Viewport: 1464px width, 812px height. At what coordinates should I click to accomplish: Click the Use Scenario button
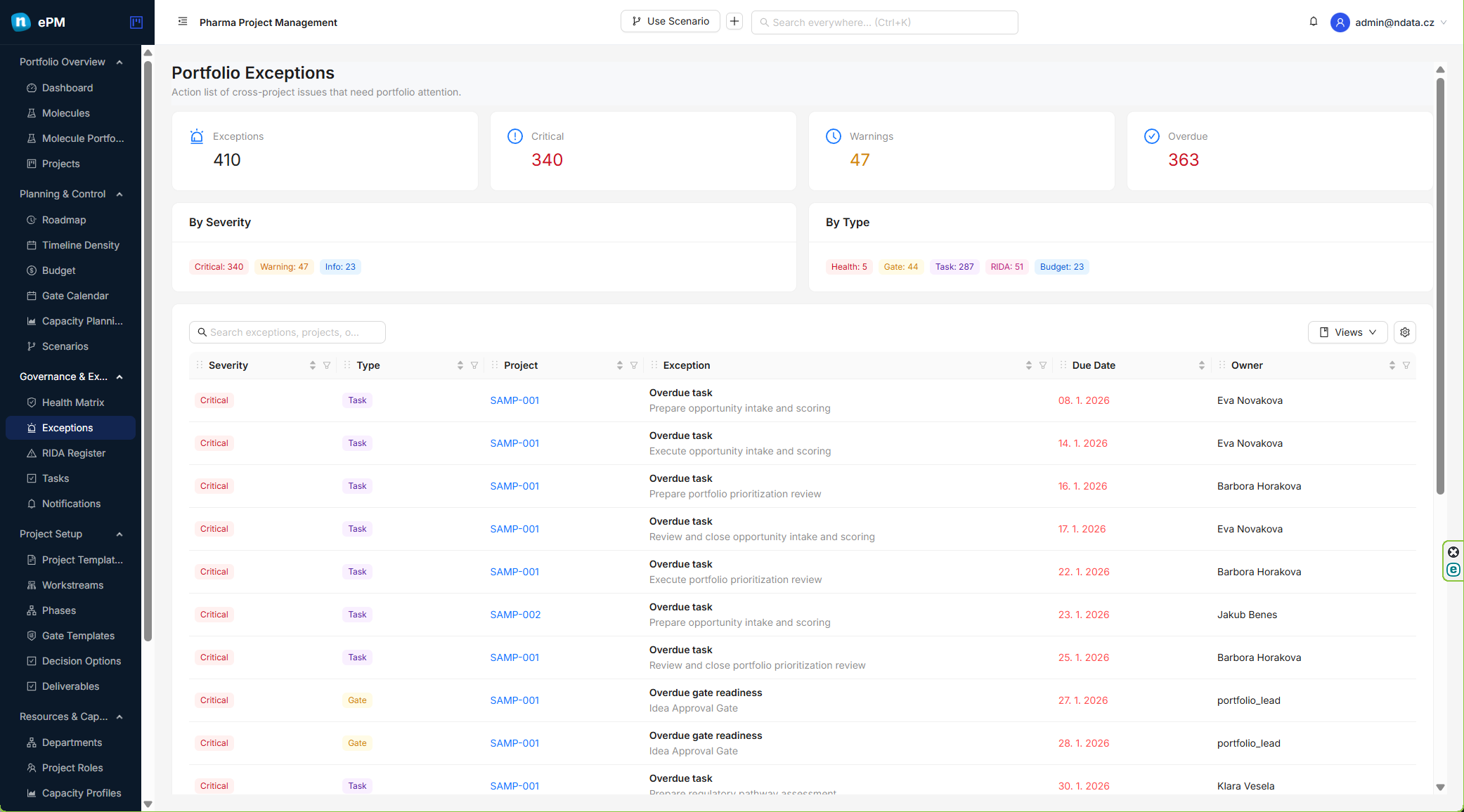pos(671,21)
